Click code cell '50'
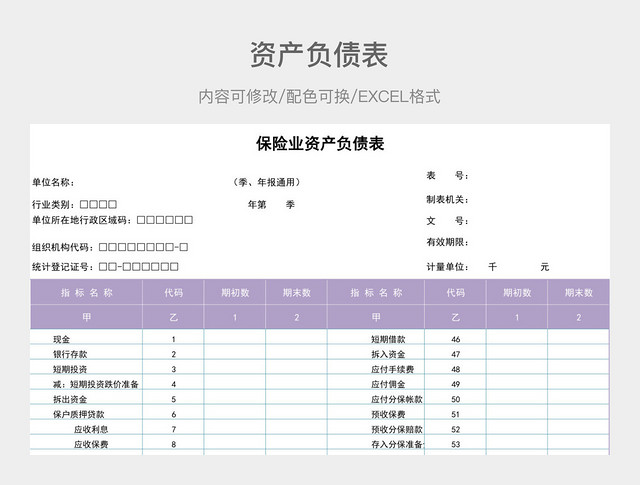Screen dimensions: 640x485 point(456,399)
